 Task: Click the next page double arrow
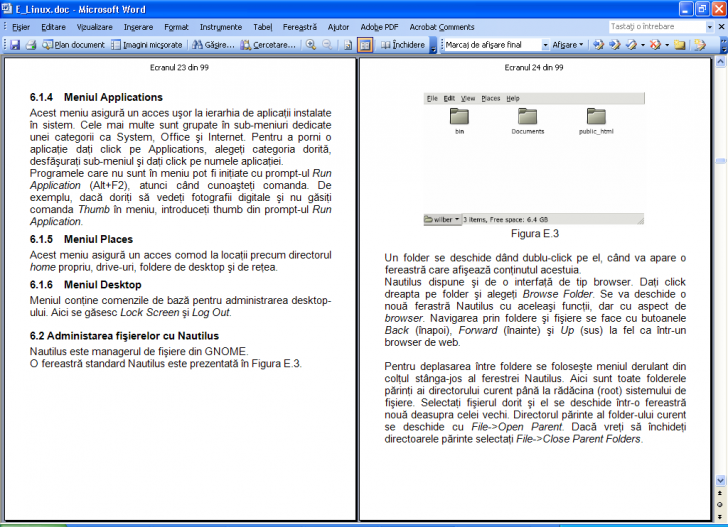coord(720,516)
